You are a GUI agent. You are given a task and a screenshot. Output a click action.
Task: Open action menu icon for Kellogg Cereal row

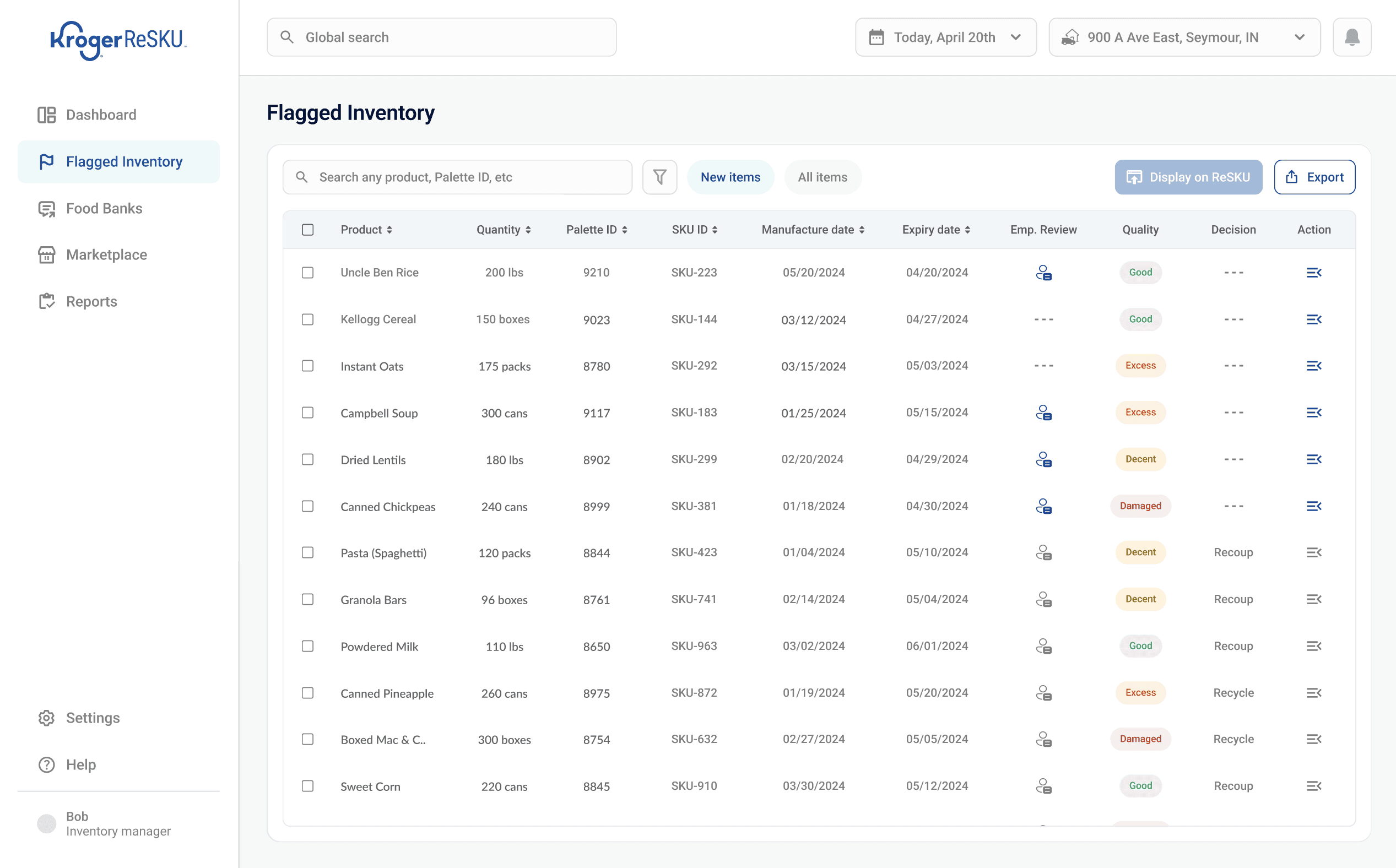[x=1313, y=319]
